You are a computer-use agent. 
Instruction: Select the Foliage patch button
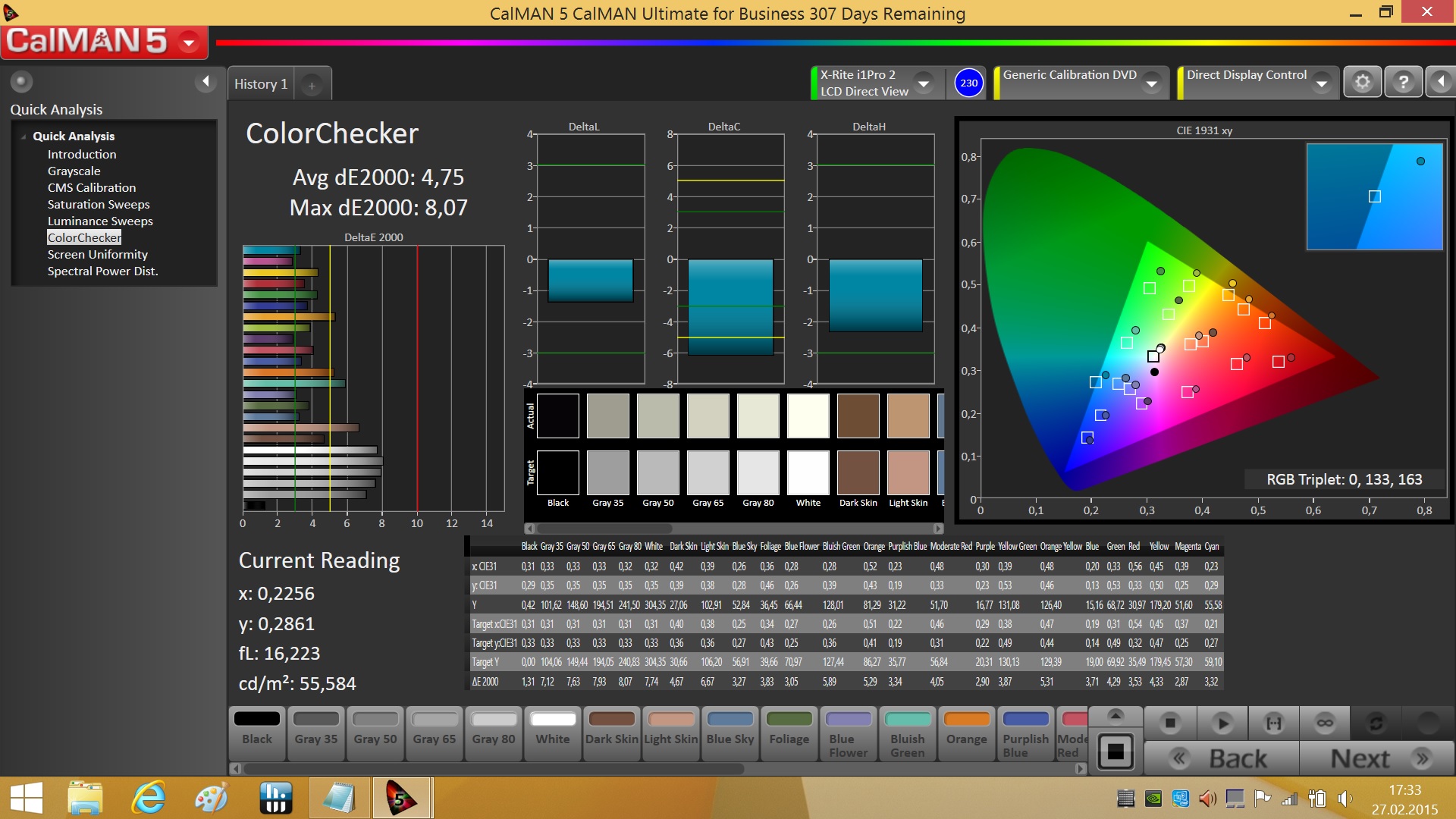(x=789, y=733)
